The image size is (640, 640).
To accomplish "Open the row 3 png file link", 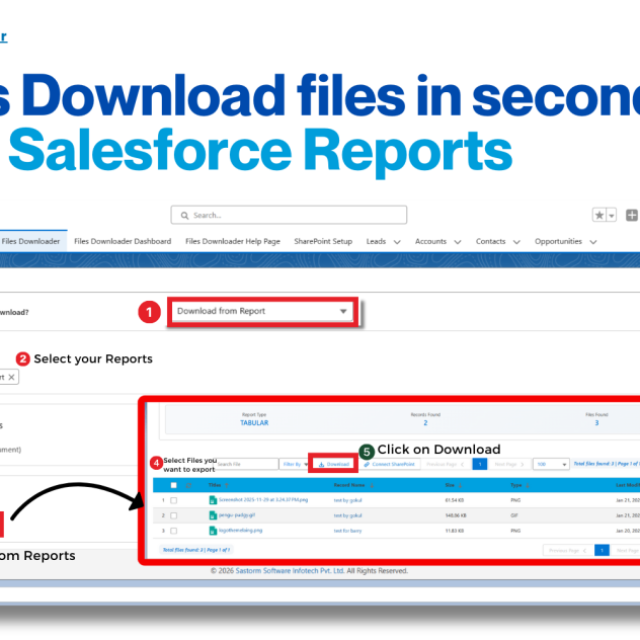I will pos(240,530).
